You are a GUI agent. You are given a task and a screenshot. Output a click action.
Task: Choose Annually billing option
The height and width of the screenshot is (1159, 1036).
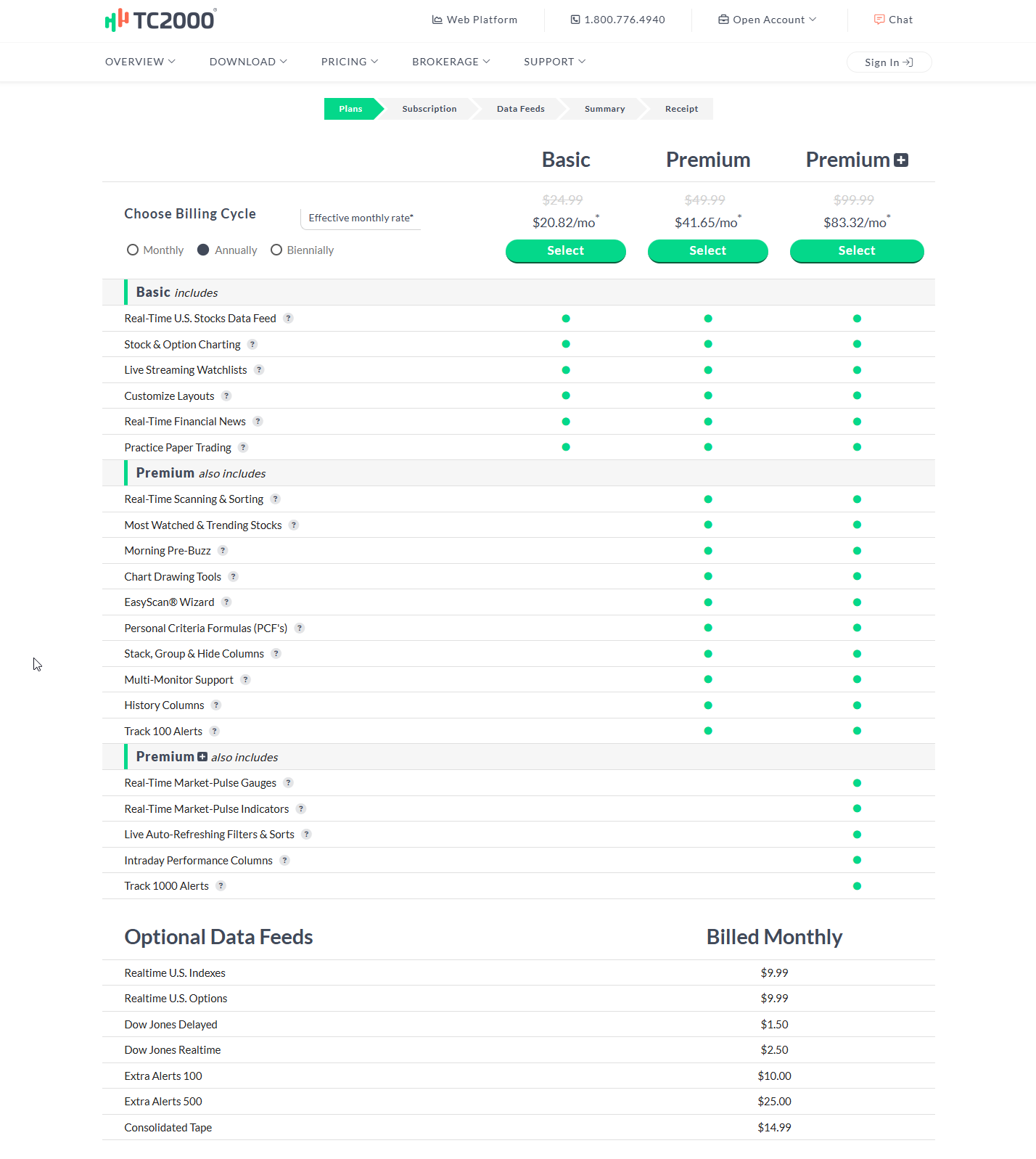[203, 250]
